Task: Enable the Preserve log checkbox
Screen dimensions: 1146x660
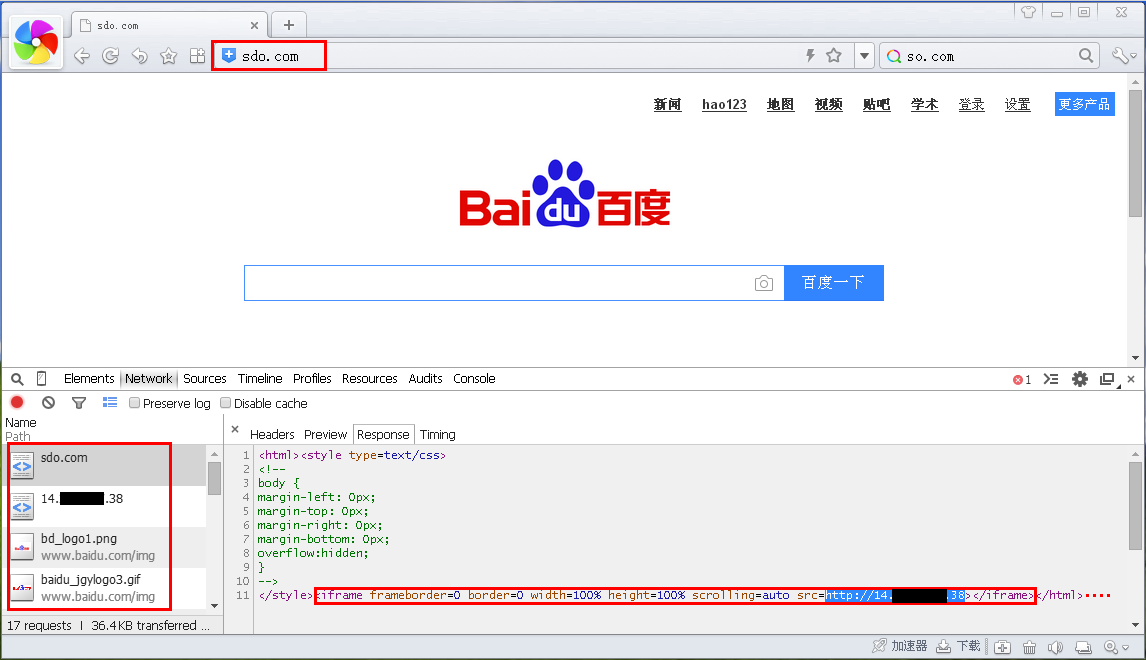Action: [134, 403]
